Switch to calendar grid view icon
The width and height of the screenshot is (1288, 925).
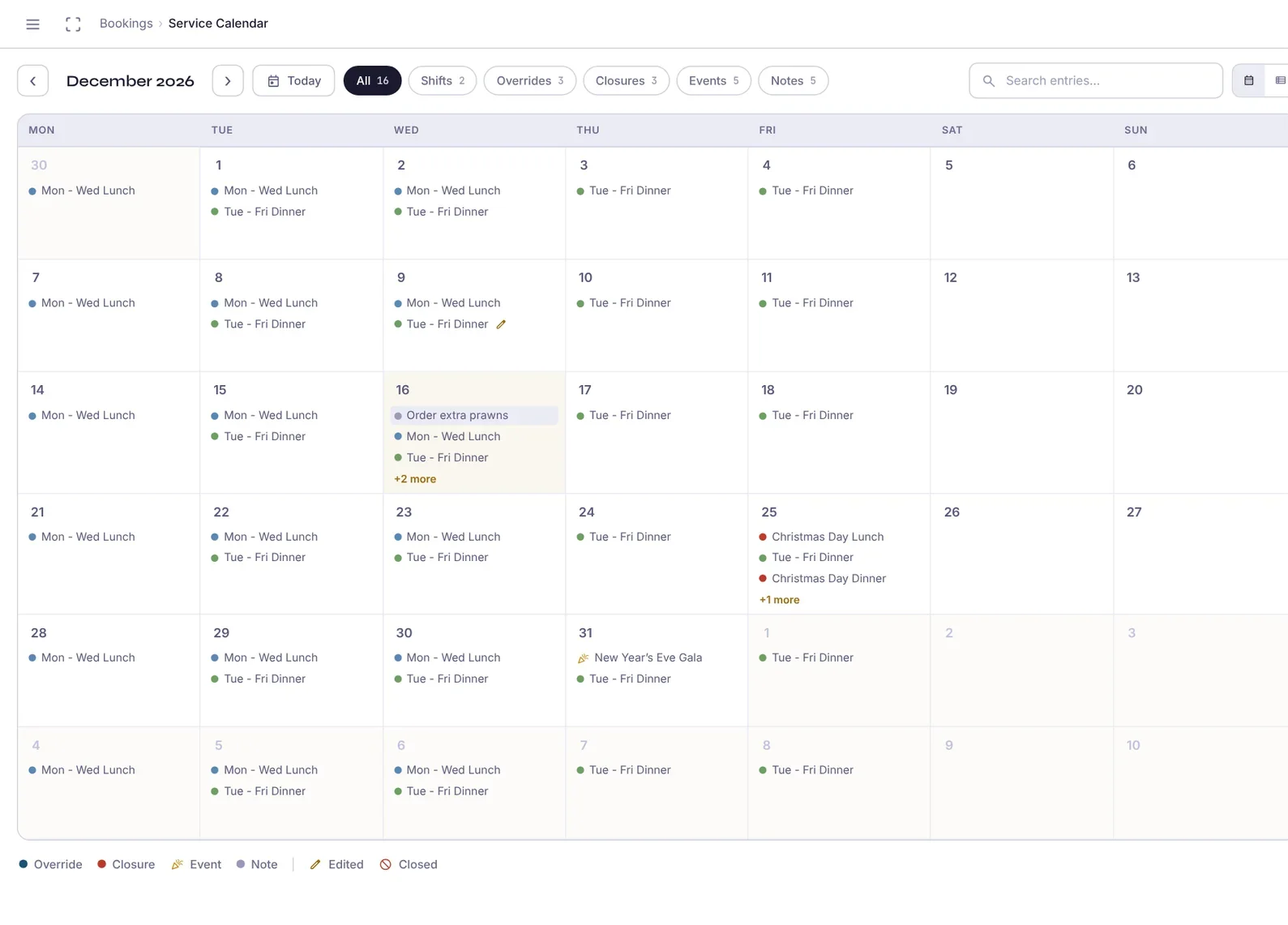point(1249,81)
